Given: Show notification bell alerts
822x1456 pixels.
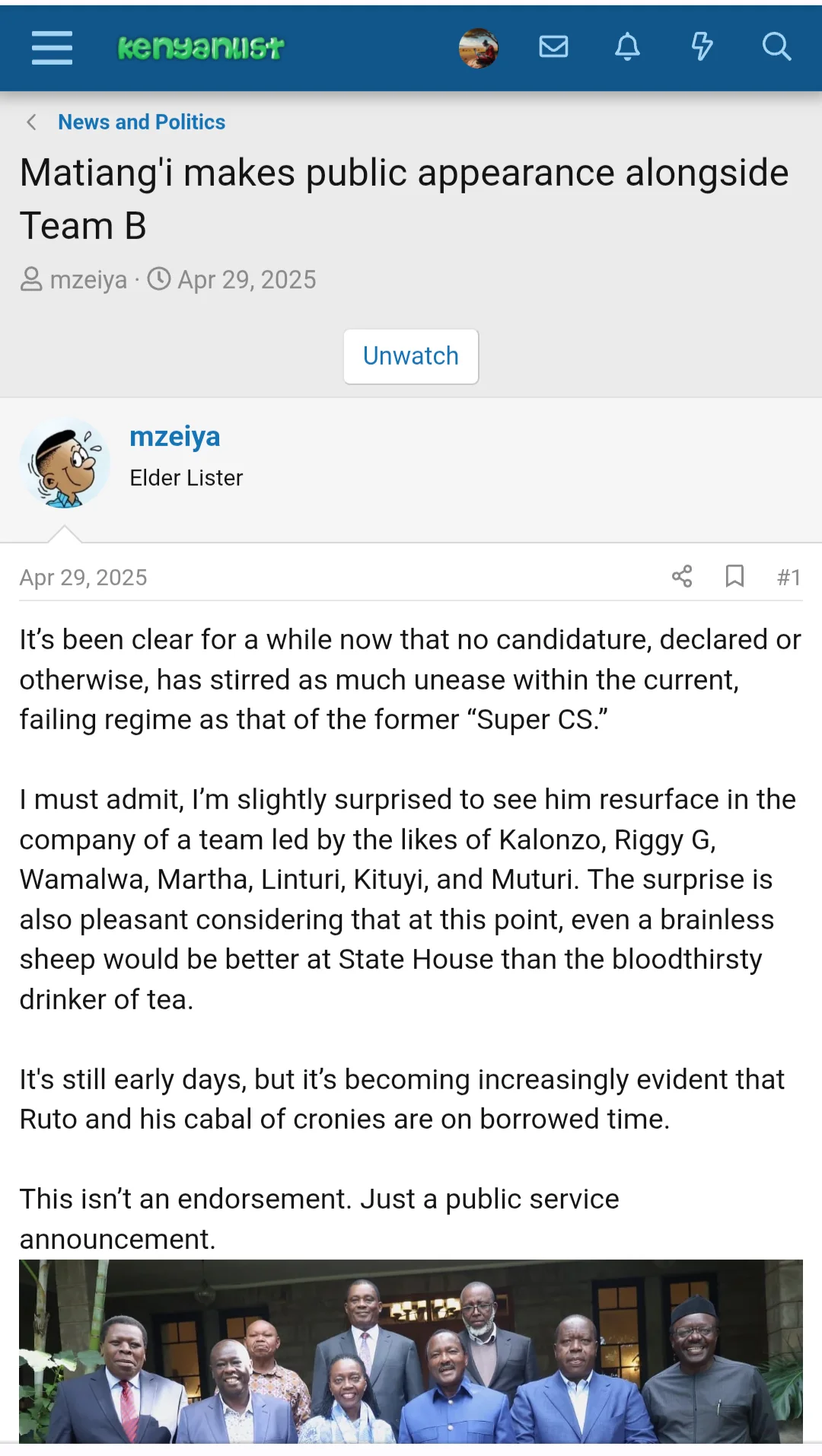Looking at the screenshot, I should [x=627, y=47].
